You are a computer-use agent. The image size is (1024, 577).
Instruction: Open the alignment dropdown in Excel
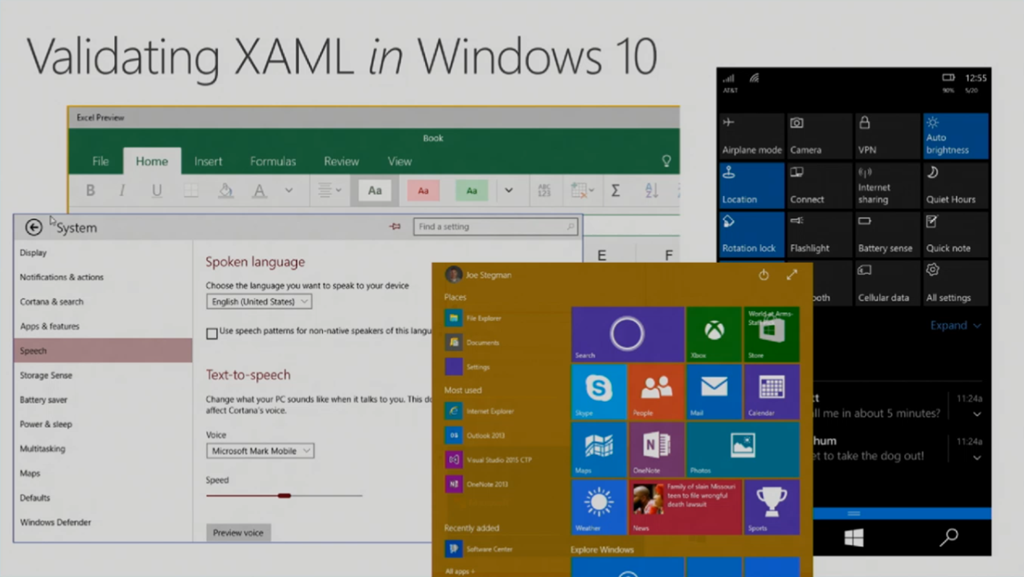coord(330,191)
